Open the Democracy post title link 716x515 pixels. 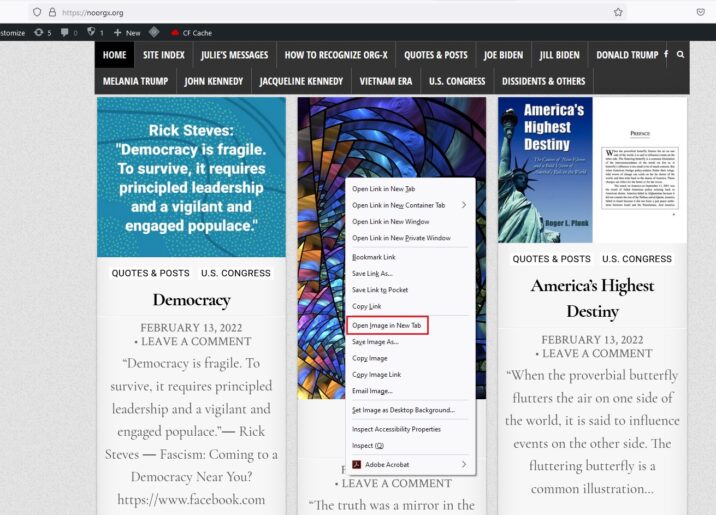click(191, 300)
